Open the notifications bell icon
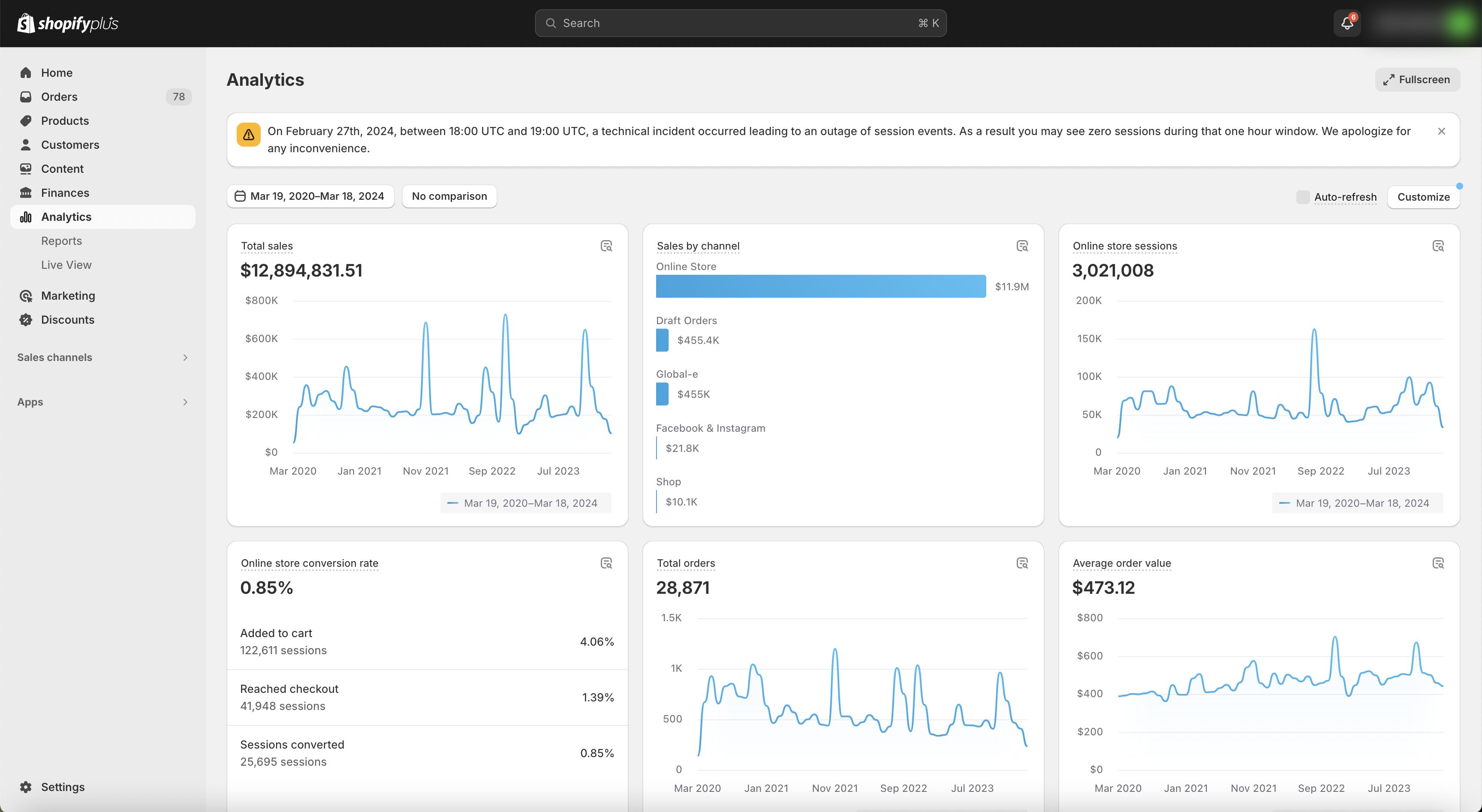1482x812 pixels. tap(1347, 23)
